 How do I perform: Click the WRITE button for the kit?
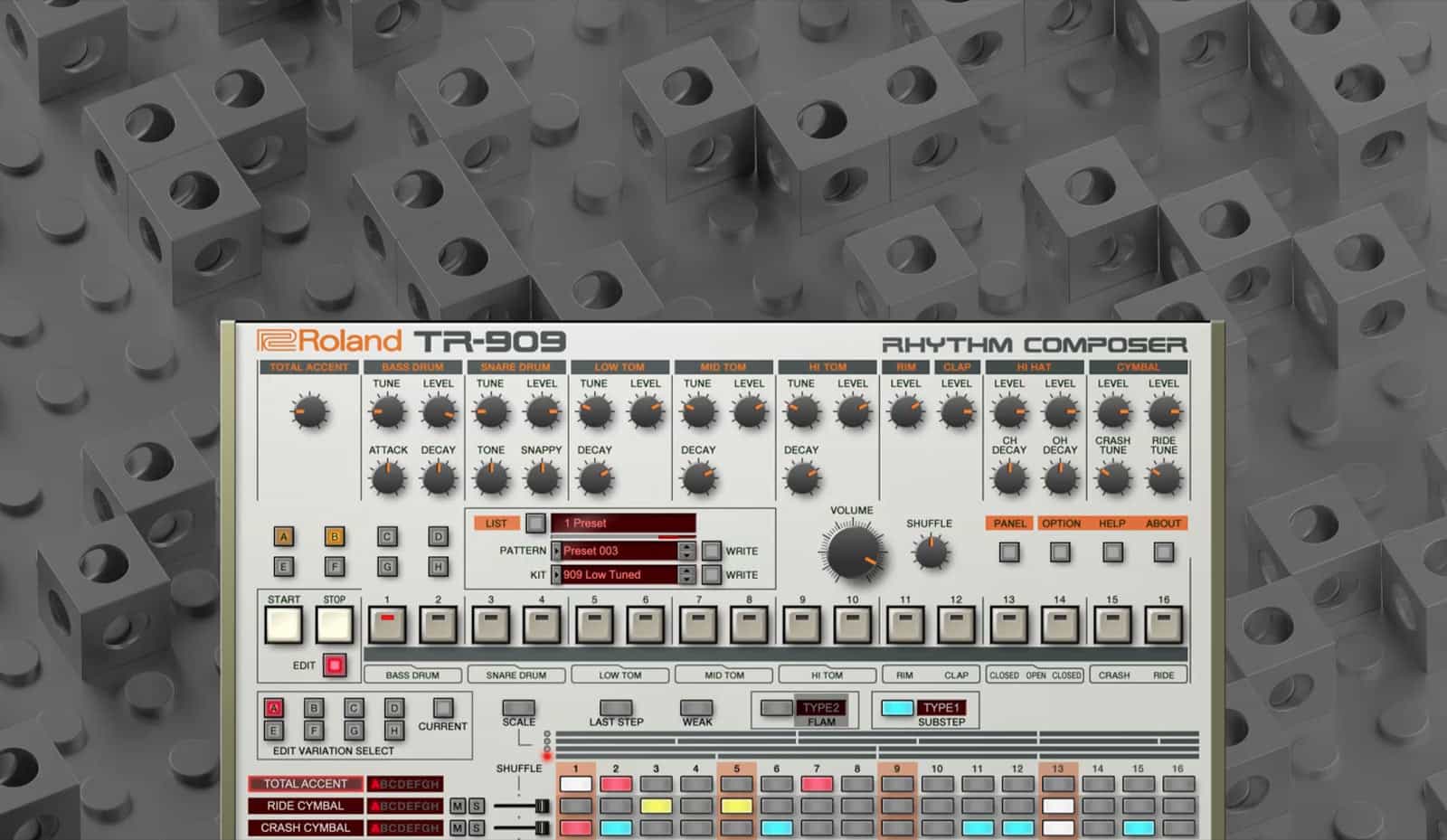click(712, 575)
